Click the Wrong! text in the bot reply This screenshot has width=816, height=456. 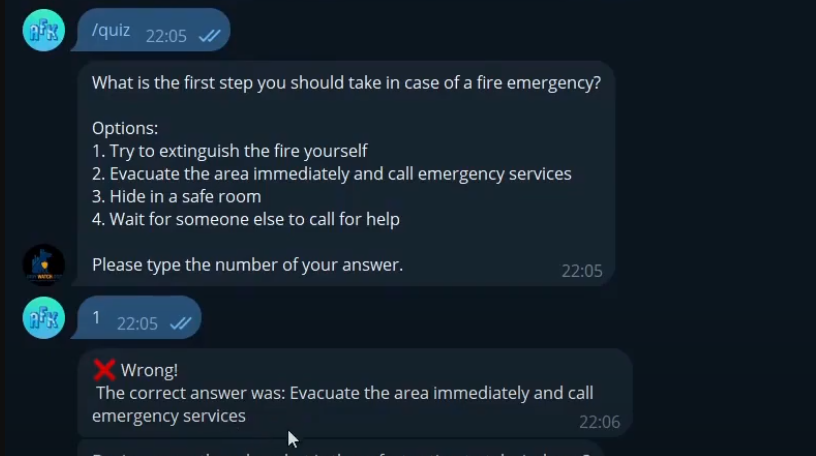point(149,370)
